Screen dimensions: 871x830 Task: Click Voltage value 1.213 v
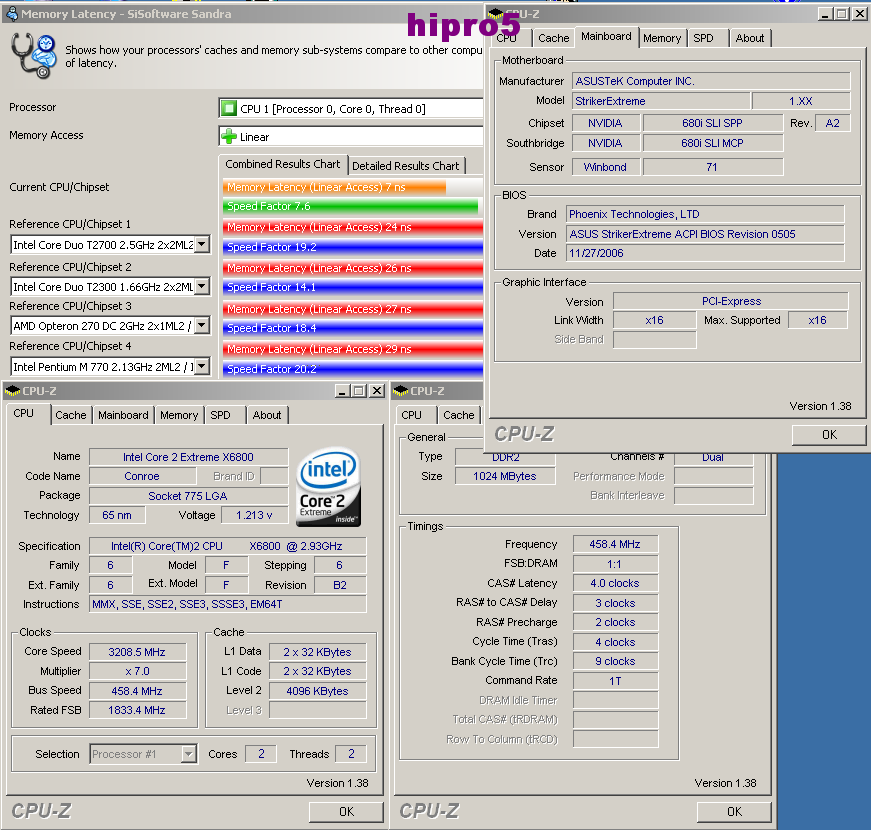[254, 515]
